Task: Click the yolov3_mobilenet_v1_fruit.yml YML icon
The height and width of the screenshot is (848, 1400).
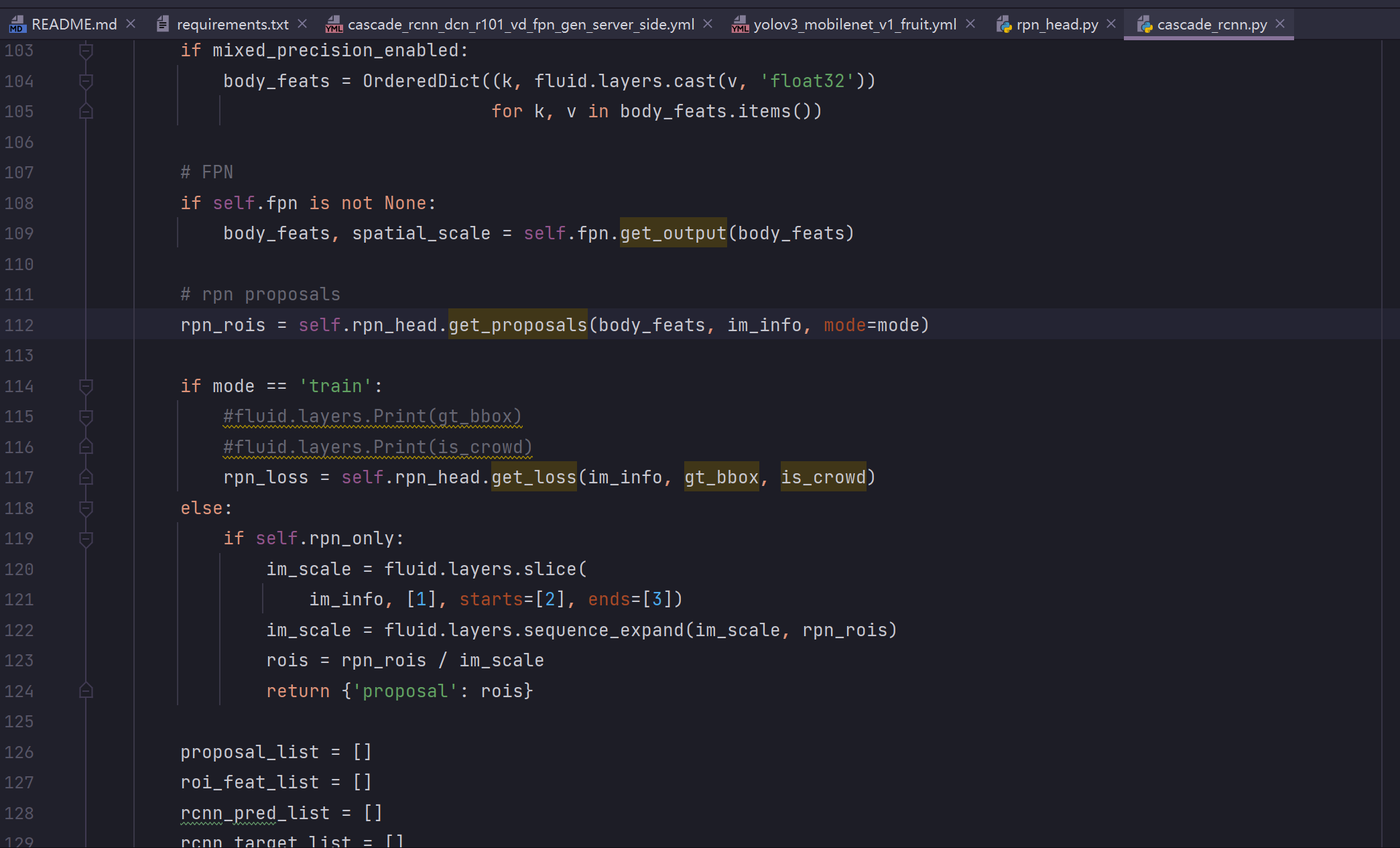Action: pyautogui.click(x=740, y=25)
